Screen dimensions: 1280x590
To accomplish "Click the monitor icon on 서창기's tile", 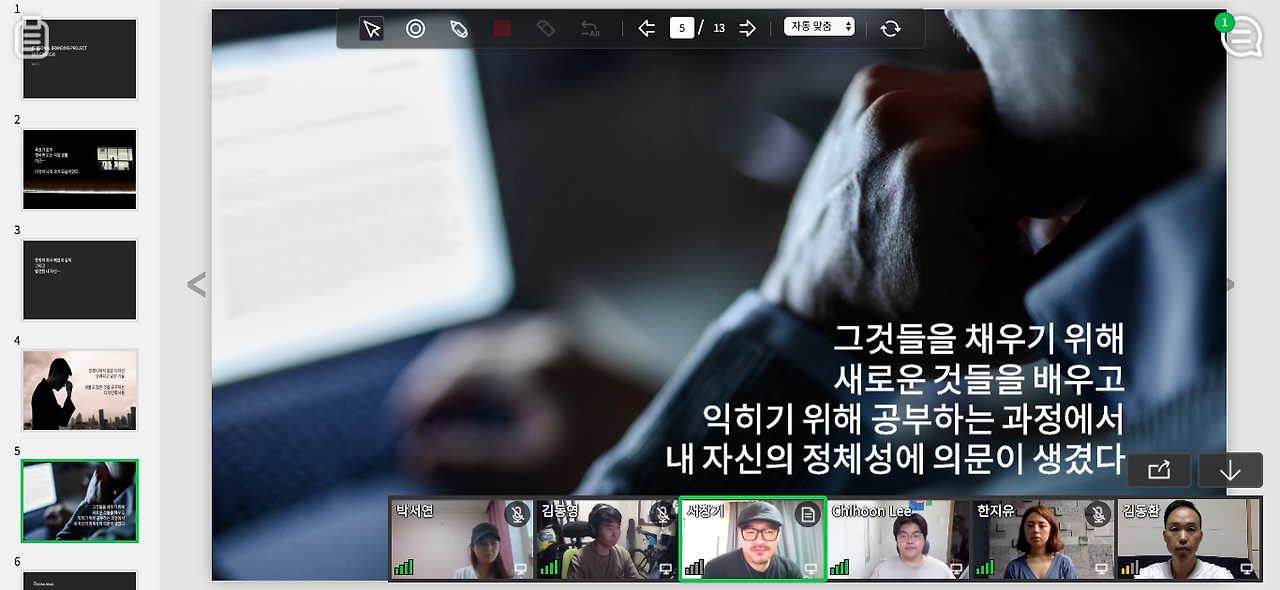I will 811,569.
